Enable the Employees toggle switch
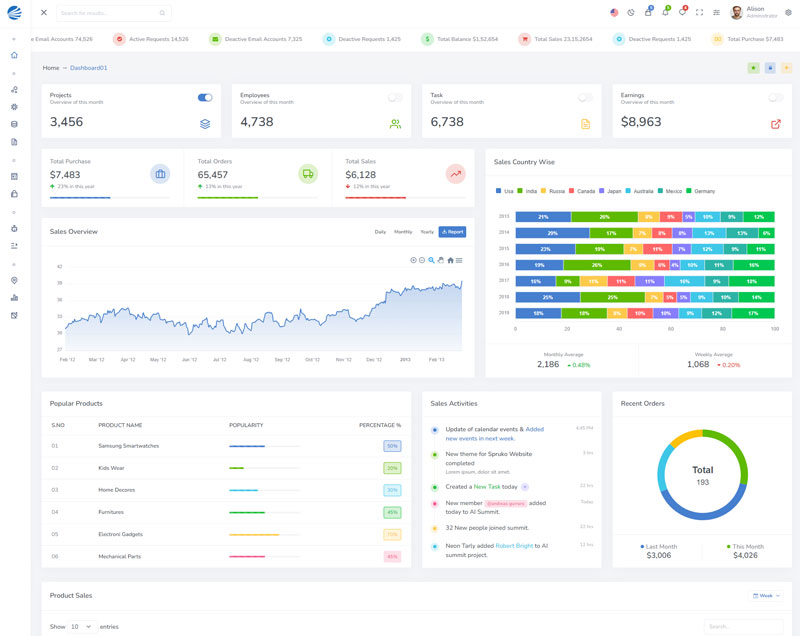The image size is (800, 636). coord(395,98)
